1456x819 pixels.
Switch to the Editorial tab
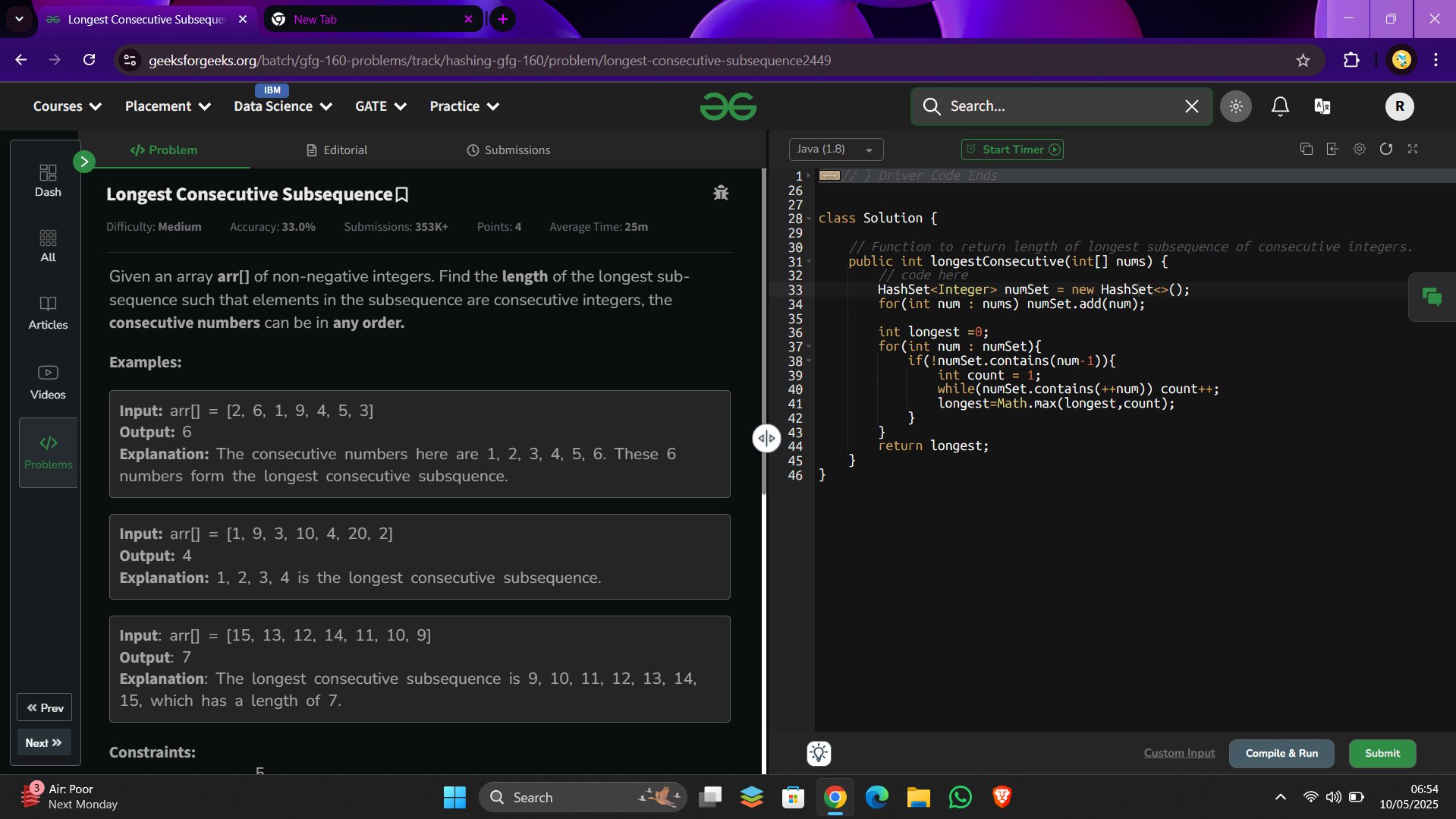point(337,150)
